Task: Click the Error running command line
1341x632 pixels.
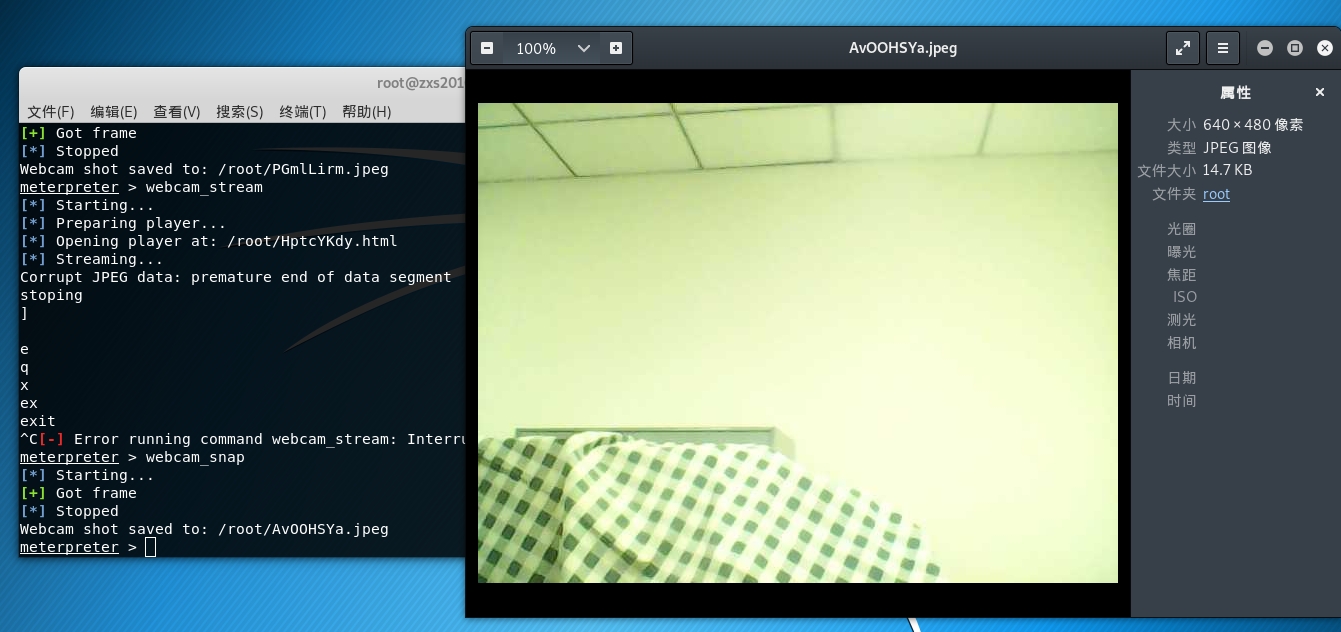Action: (243, 439)
